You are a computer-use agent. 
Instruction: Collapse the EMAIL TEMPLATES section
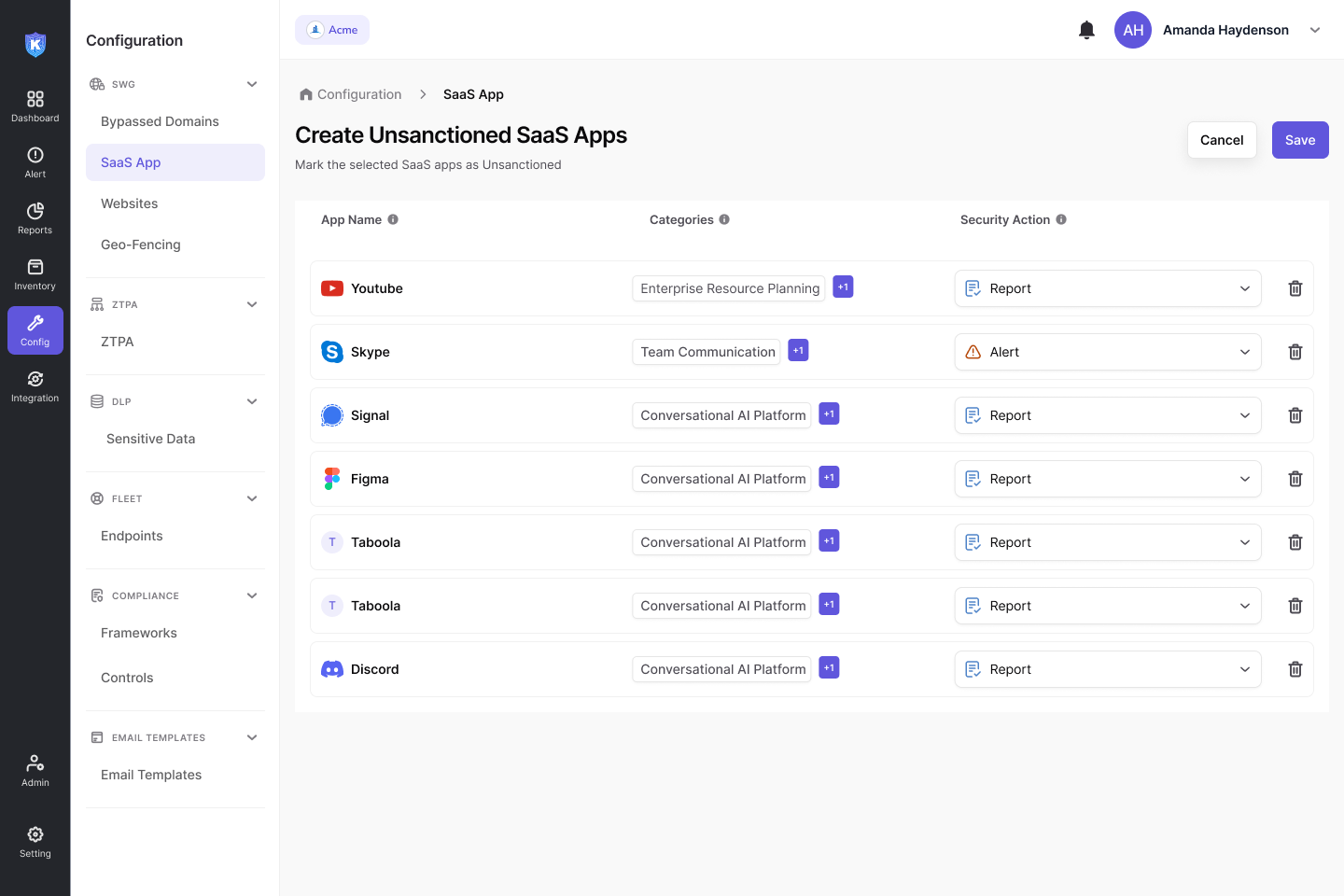point(252,737)
